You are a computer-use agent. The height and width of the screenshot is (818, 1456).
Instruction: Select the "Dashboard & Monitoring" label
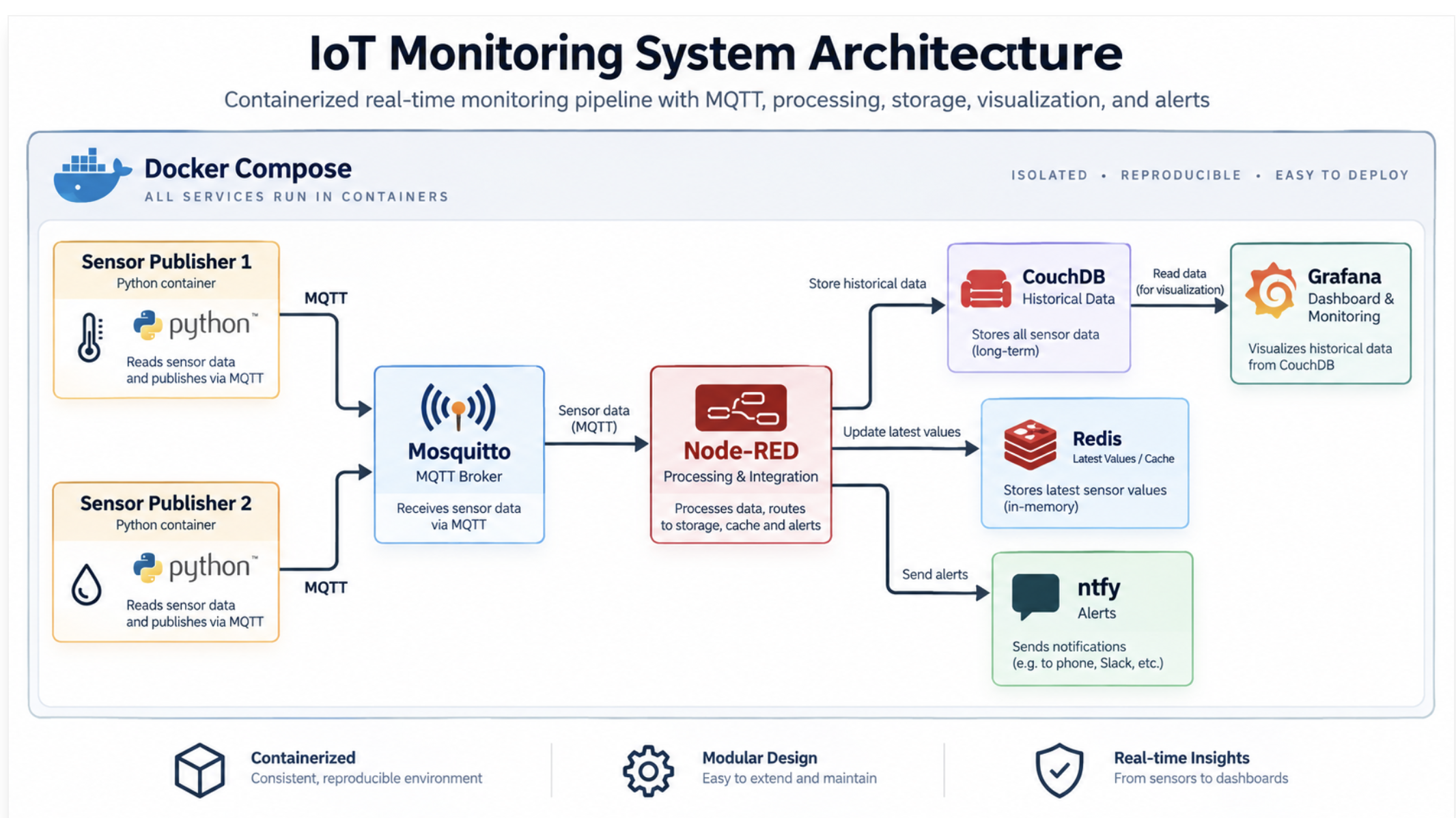point(1351,307)
